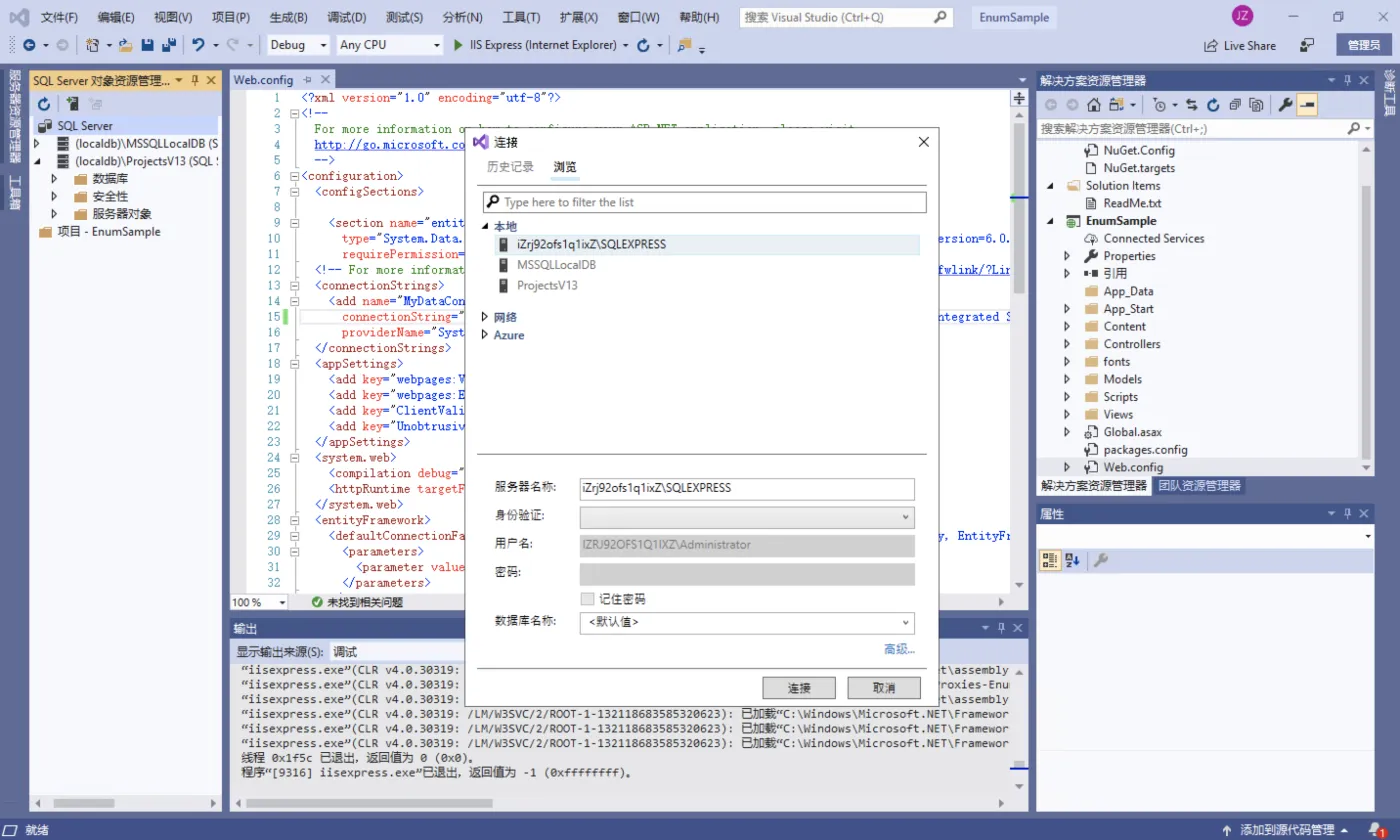The height and width of the screenshot is (840, 1400).
Task: Click the Undo arrow icon
Action: [x=198, y=45]
